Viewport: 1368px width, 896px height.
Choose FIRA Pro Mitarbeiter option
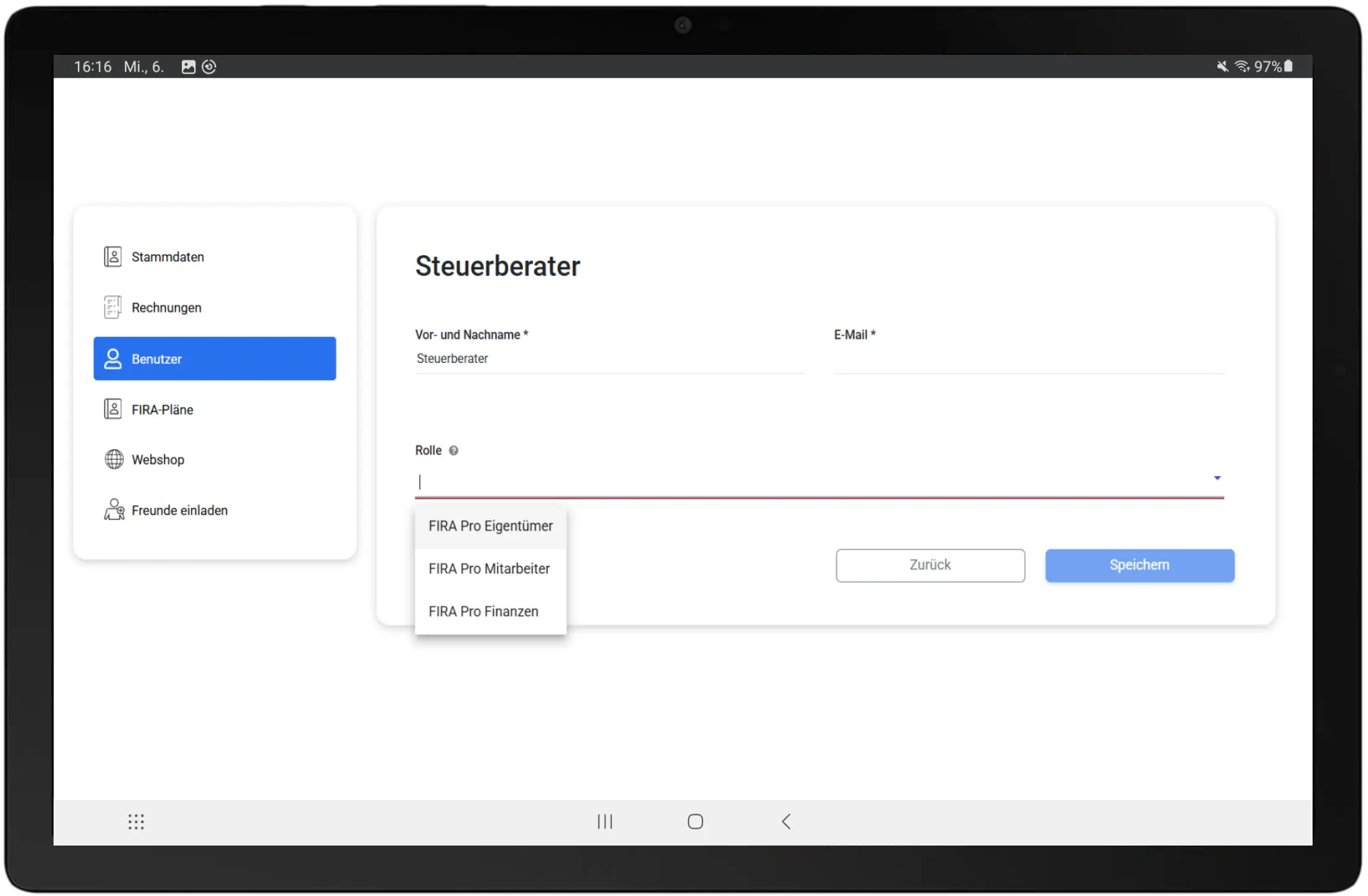click(x=491, y=569)
